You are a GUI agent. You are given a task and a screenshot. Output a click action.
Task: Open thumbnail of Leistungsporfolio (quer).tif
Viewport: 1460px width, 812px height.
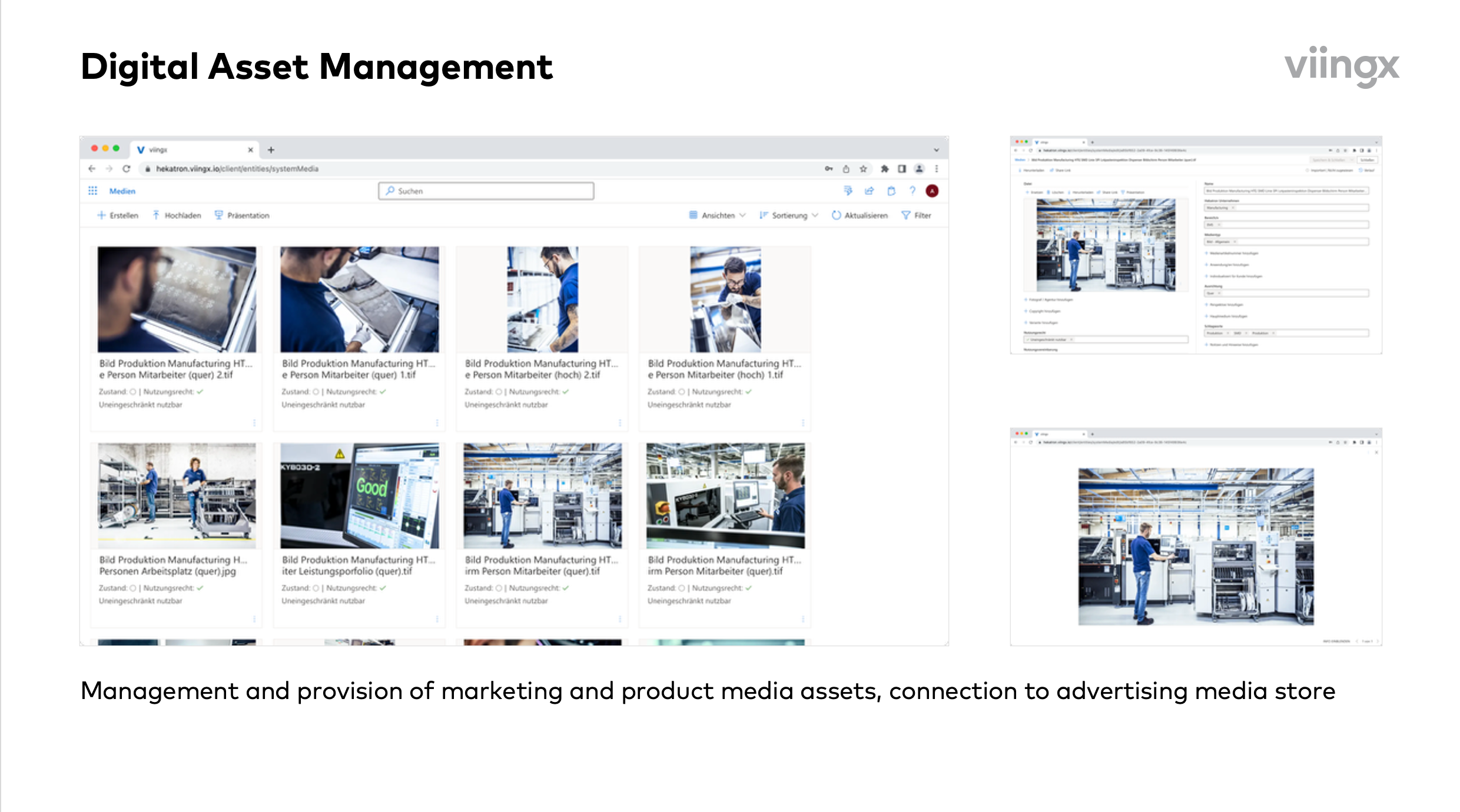pos(360,495)
